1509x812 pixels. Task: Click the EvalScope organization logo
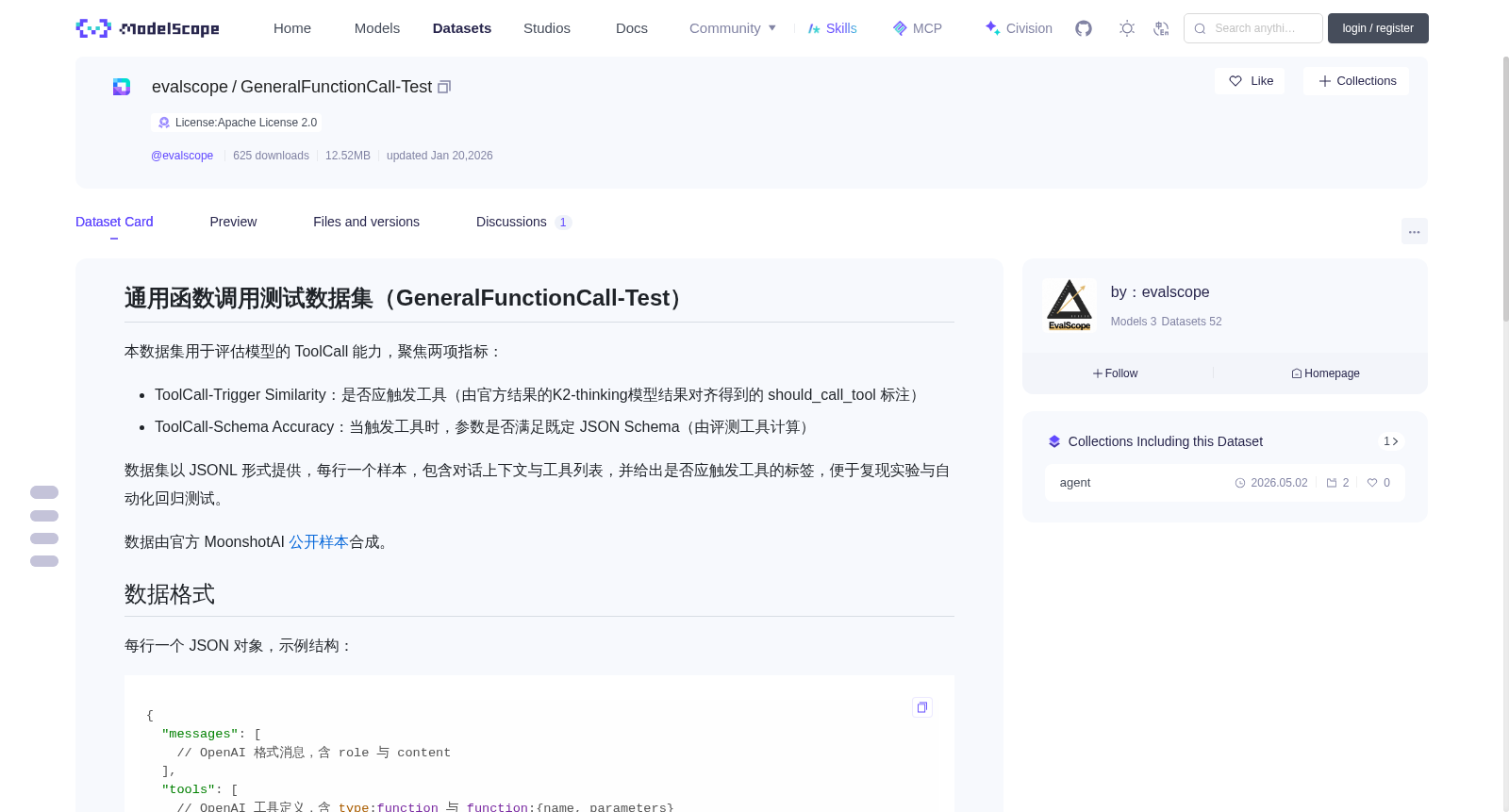(x=1070, y=305)
